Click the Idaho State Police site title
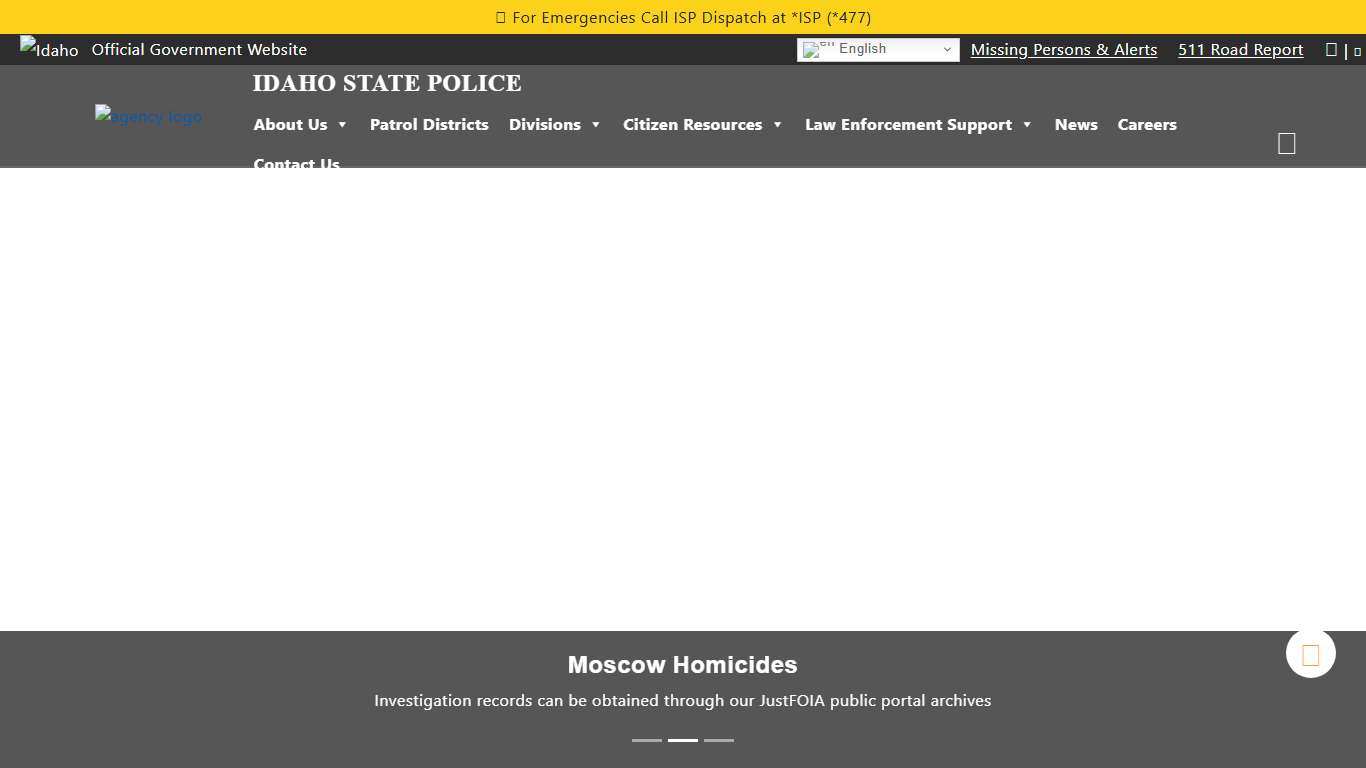 pyautogui.click(x=387, y=83)
